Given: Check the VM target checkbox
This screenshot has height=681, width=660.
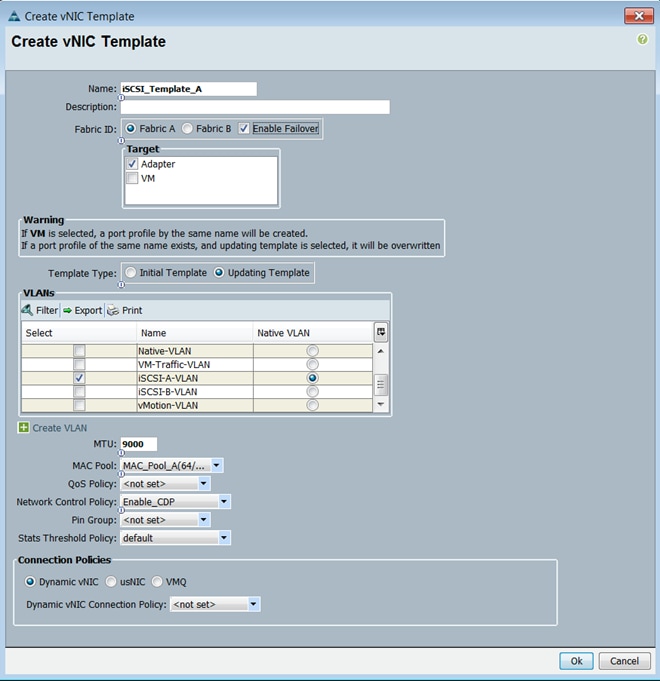Looking at the screenshot, I should click(132, 178).
